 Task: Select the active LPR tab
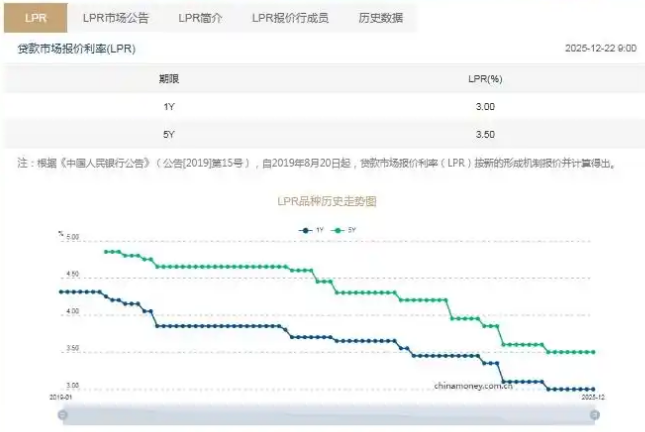click(x=36, y=17)
